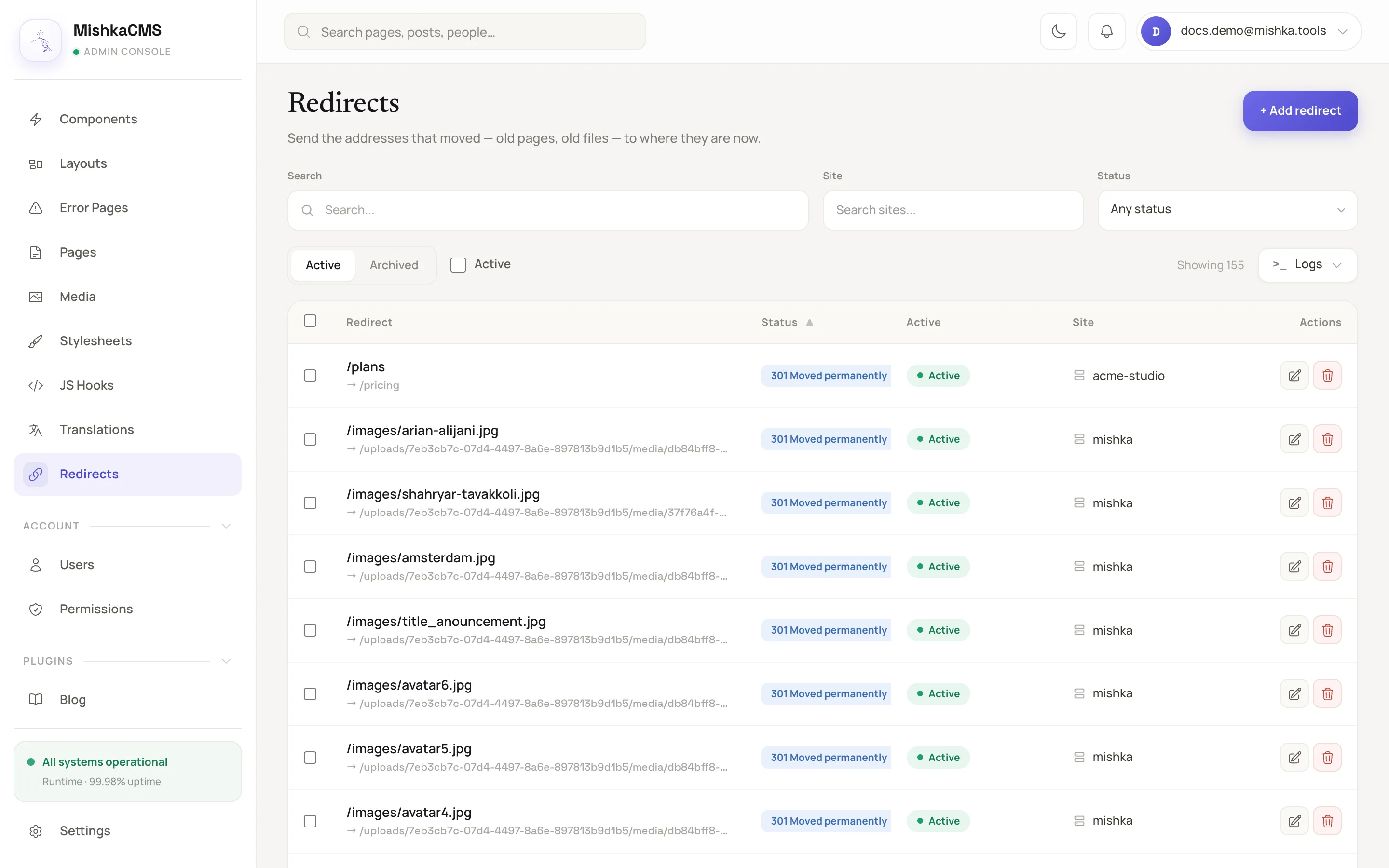Open the Blog plugin

[127, 699]
